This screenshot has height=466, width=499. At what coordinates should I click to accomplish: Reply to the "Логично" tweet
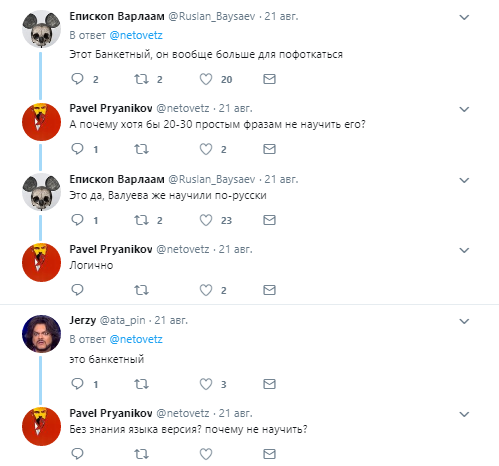pos(77,290)
